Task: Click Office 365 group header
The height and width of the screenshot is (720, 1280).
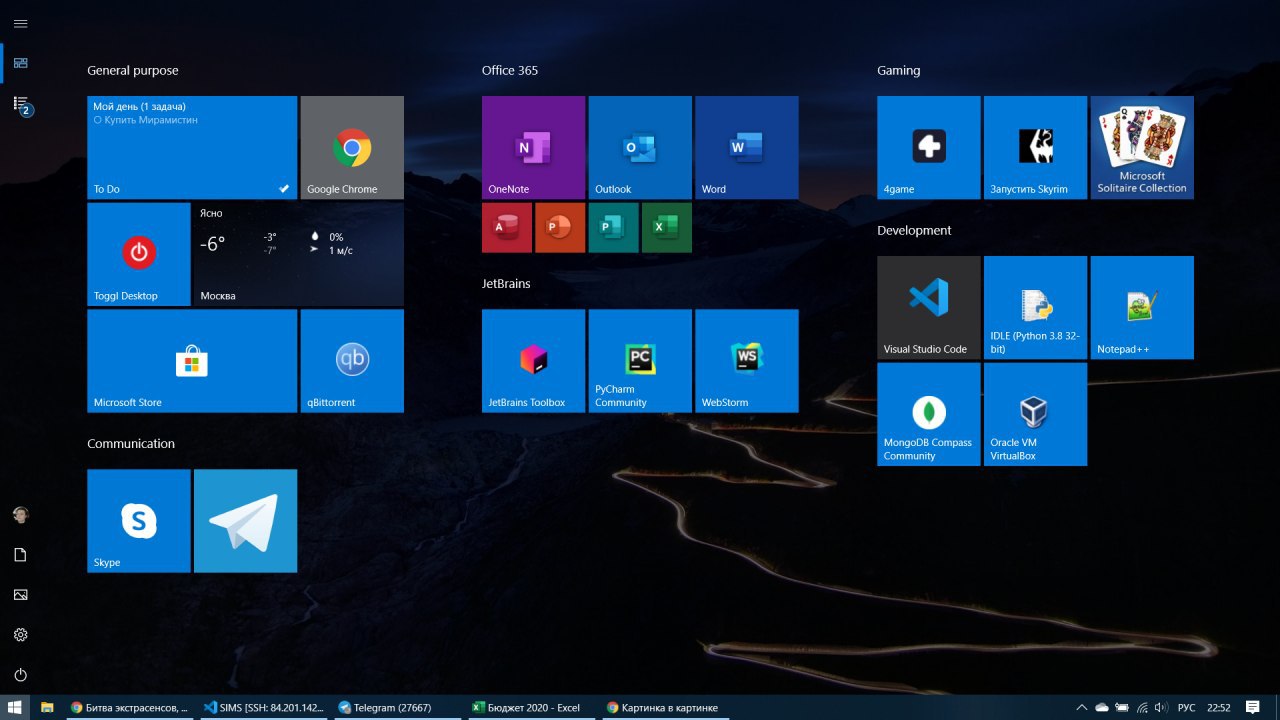Action: (510, 71)
